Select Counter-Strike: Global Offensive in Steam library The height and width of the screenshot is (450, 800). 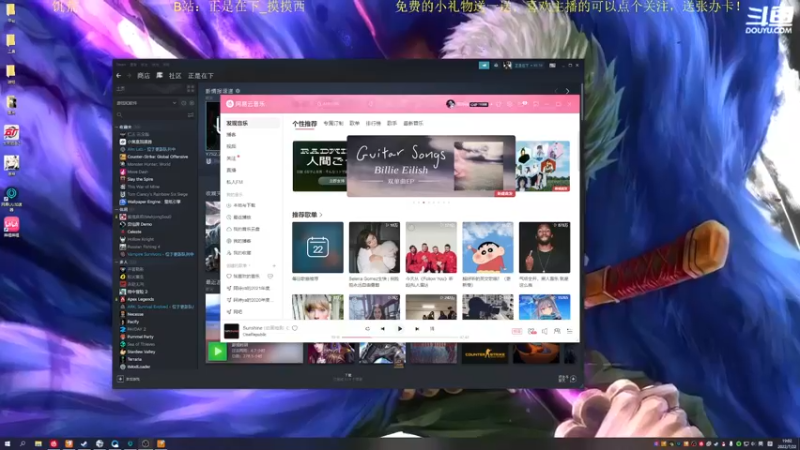(x=157, y=157)
